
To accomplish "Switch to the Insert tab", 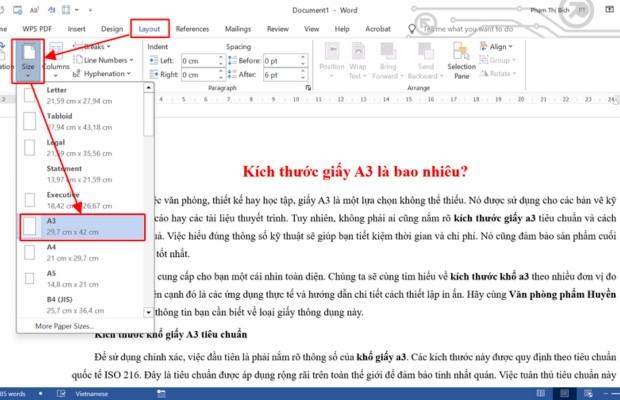I will (76, 29).
